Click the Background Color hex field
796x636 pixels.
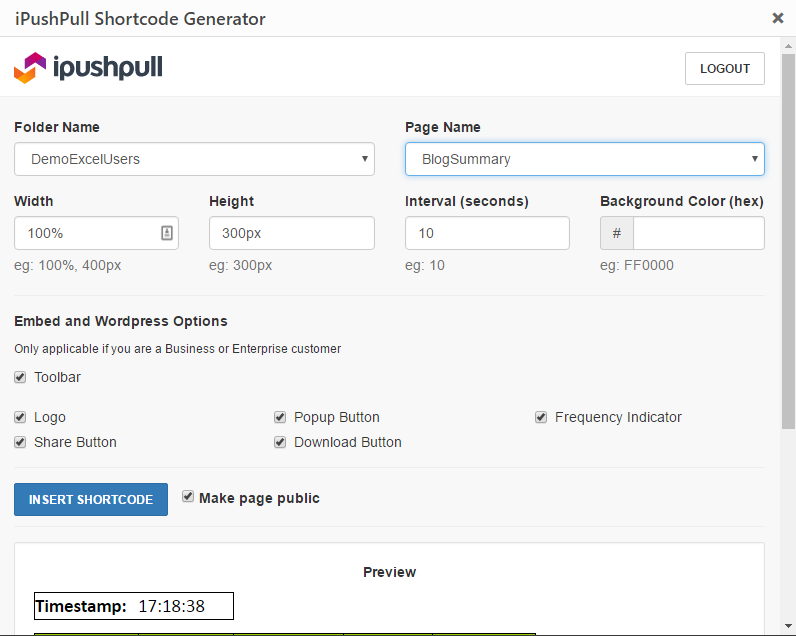coord(698,233)
